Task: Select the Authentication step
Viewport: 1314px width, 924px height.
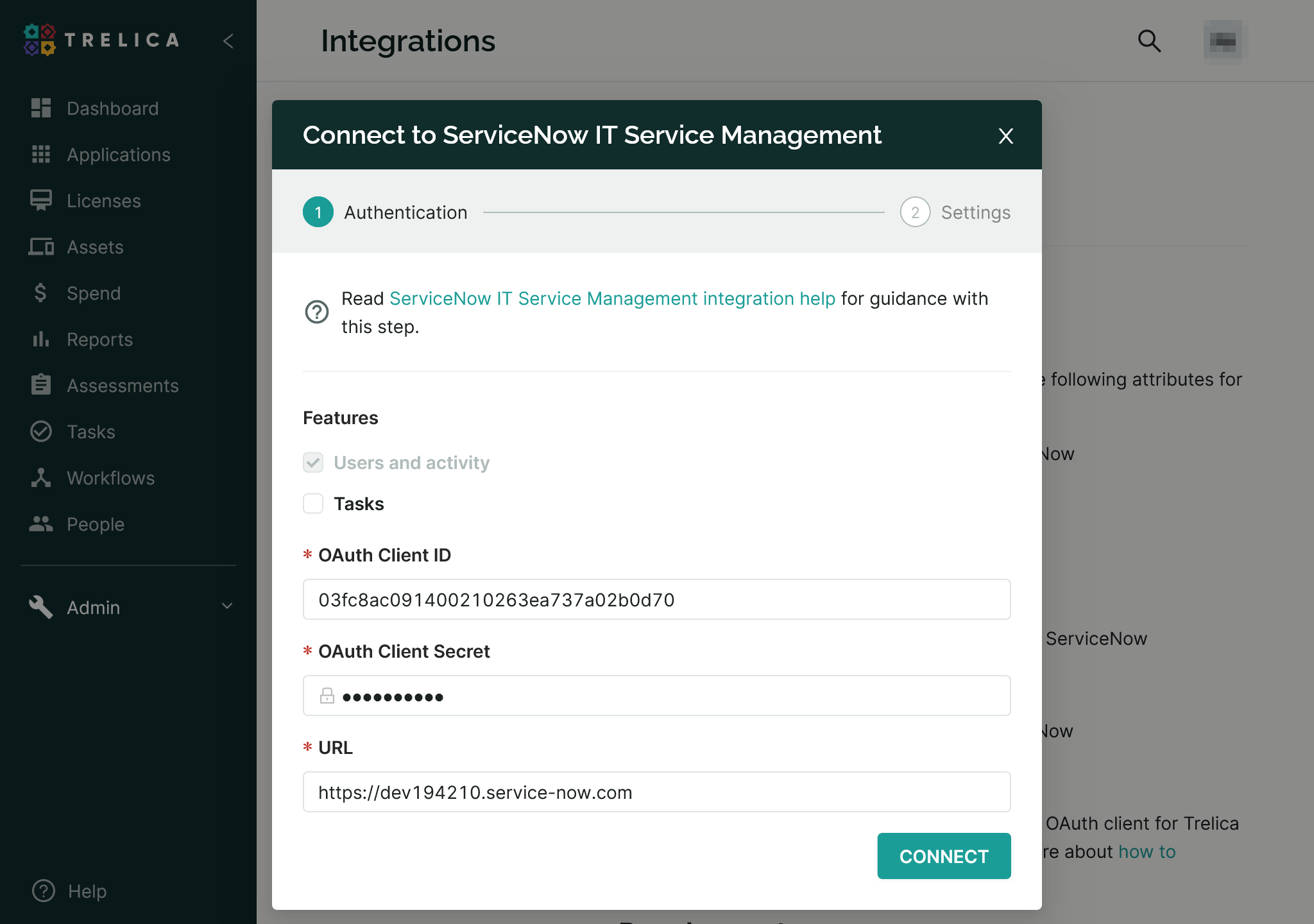Action: coord(405,212)
